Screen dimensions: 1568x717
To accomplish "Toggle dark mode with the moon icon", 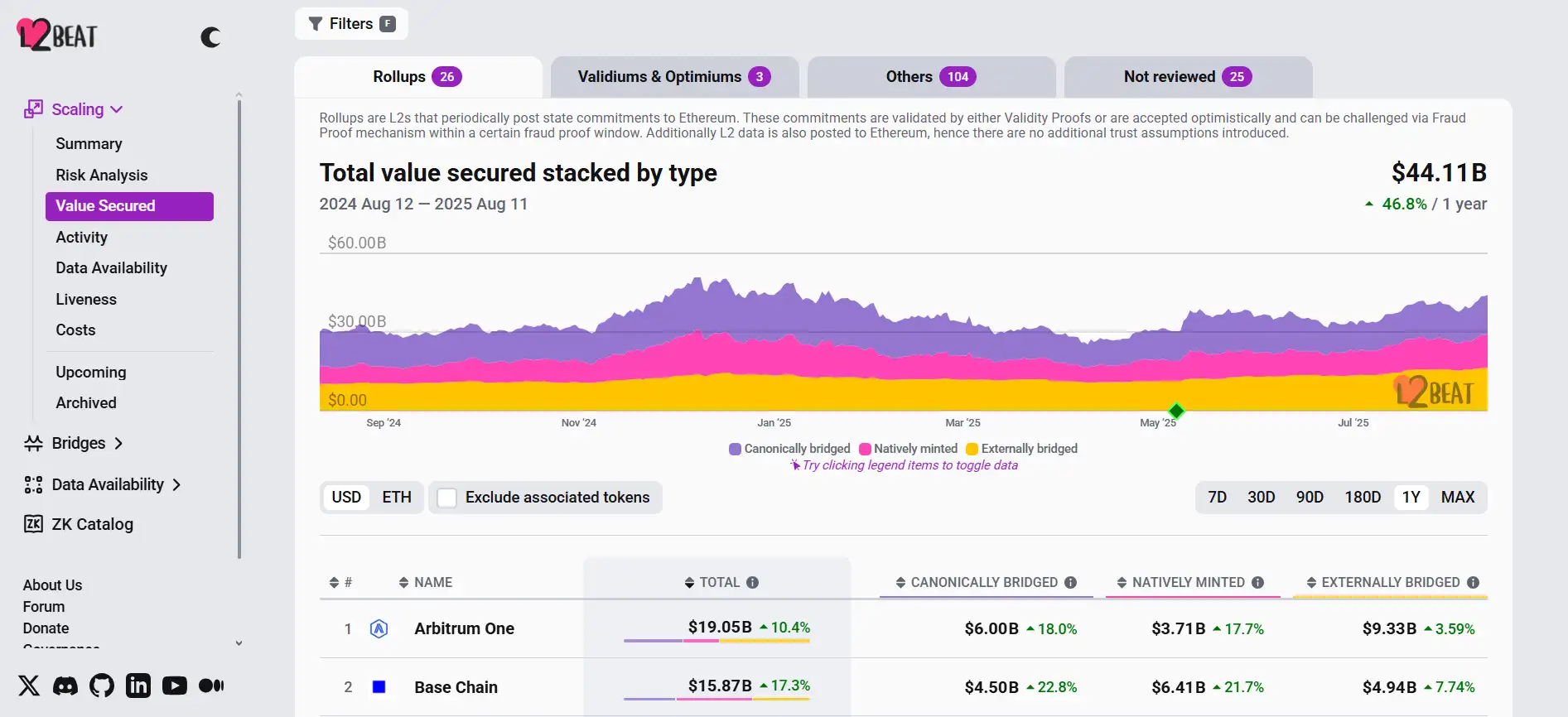I will click(x=210, y=37).
